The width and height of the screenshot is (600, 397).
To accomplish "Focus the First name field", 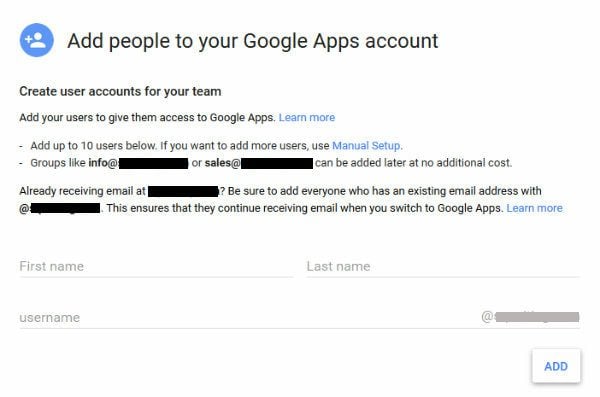I will pyautogui.click(x=156, y=266).
